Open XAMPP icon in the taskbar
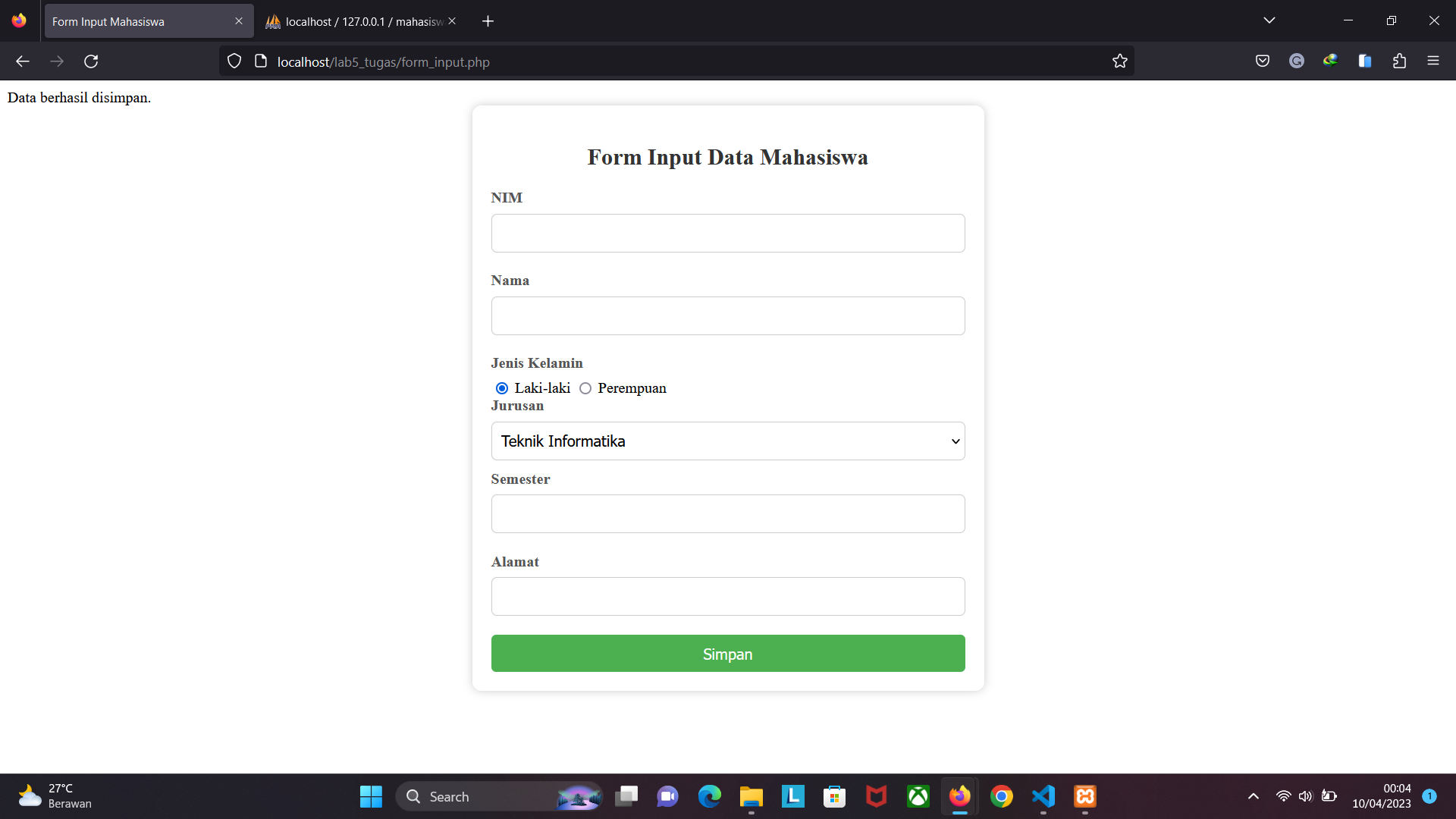This screenshot has height=819, width=1456. coord(1085,796)
